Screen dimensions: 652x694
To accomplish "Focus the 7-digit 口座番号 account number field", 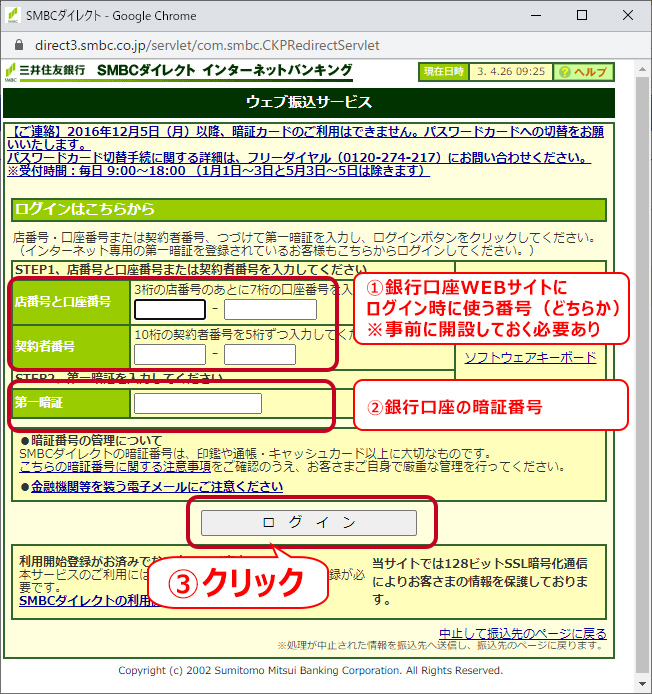I will (270, 309).
